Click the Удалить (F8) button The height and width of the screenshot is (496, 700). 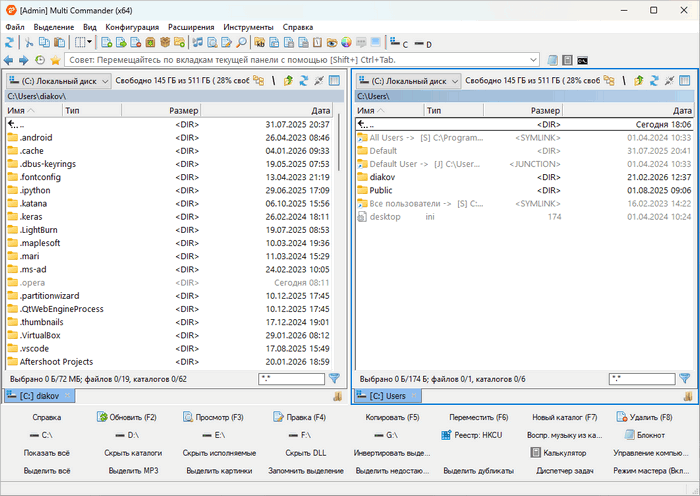pos(644,417)
